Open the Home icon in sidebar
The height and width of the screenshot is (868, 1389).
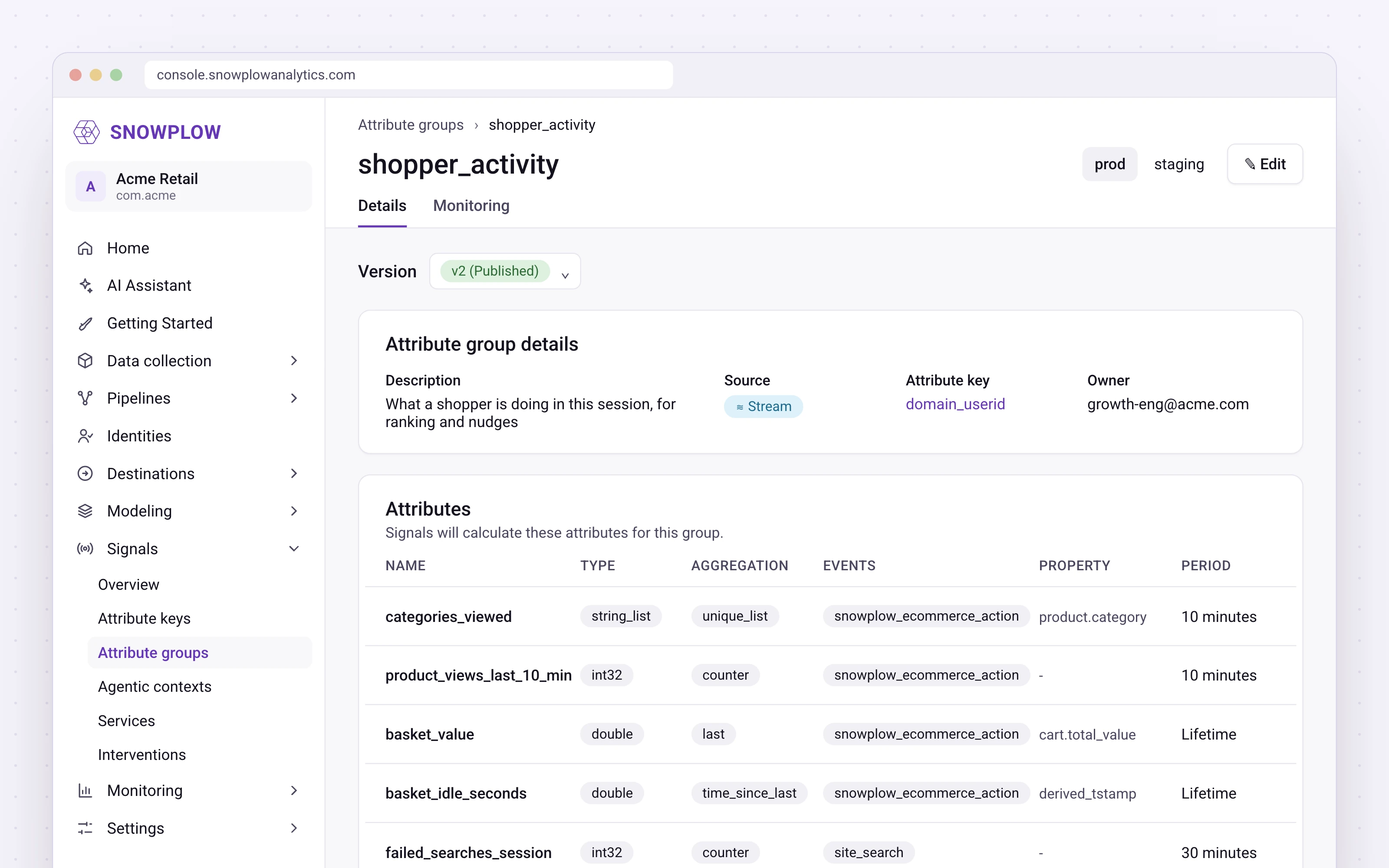point(85,248)
